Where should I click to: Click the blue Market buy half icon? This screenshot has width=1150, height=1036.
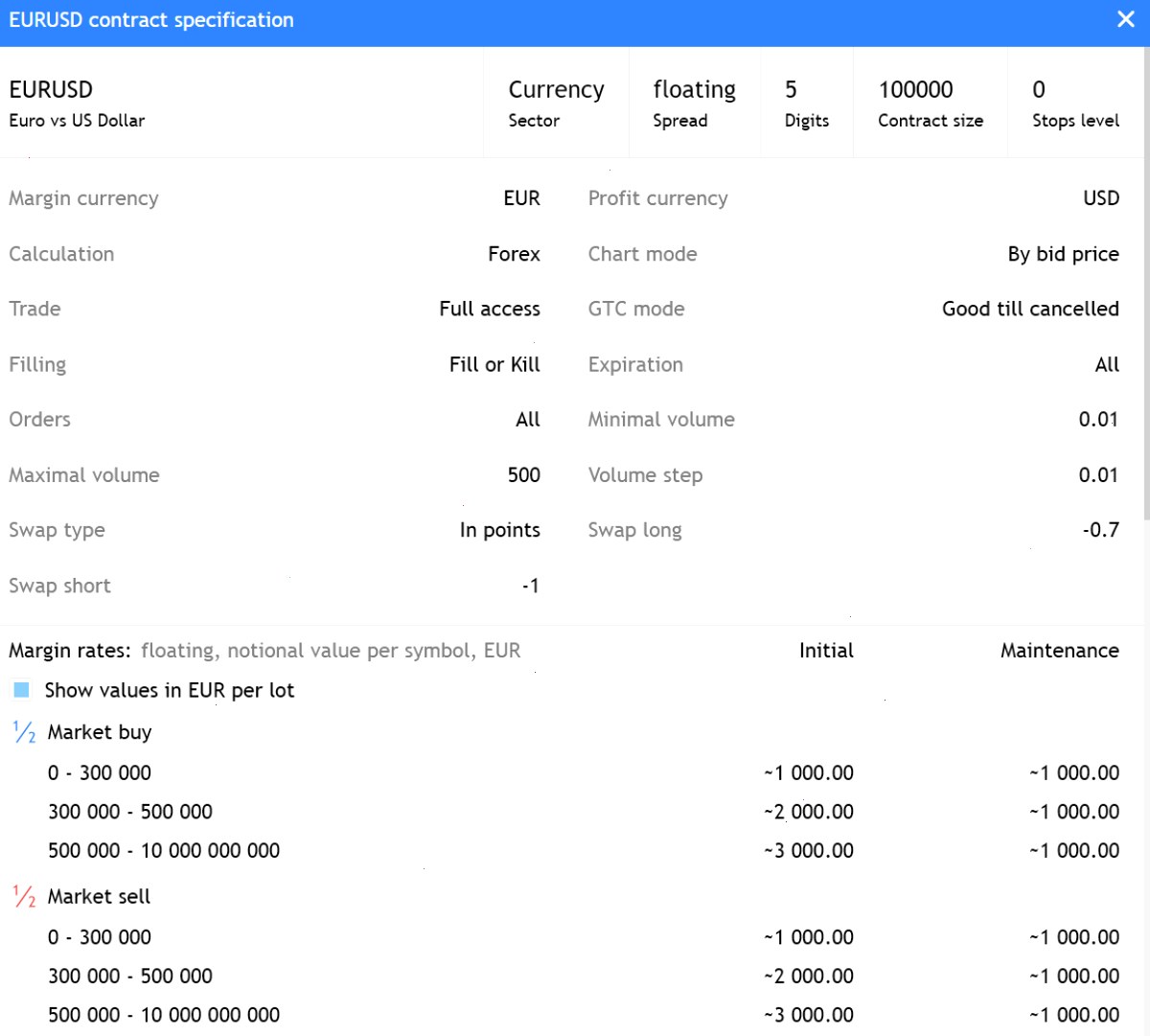24,732
